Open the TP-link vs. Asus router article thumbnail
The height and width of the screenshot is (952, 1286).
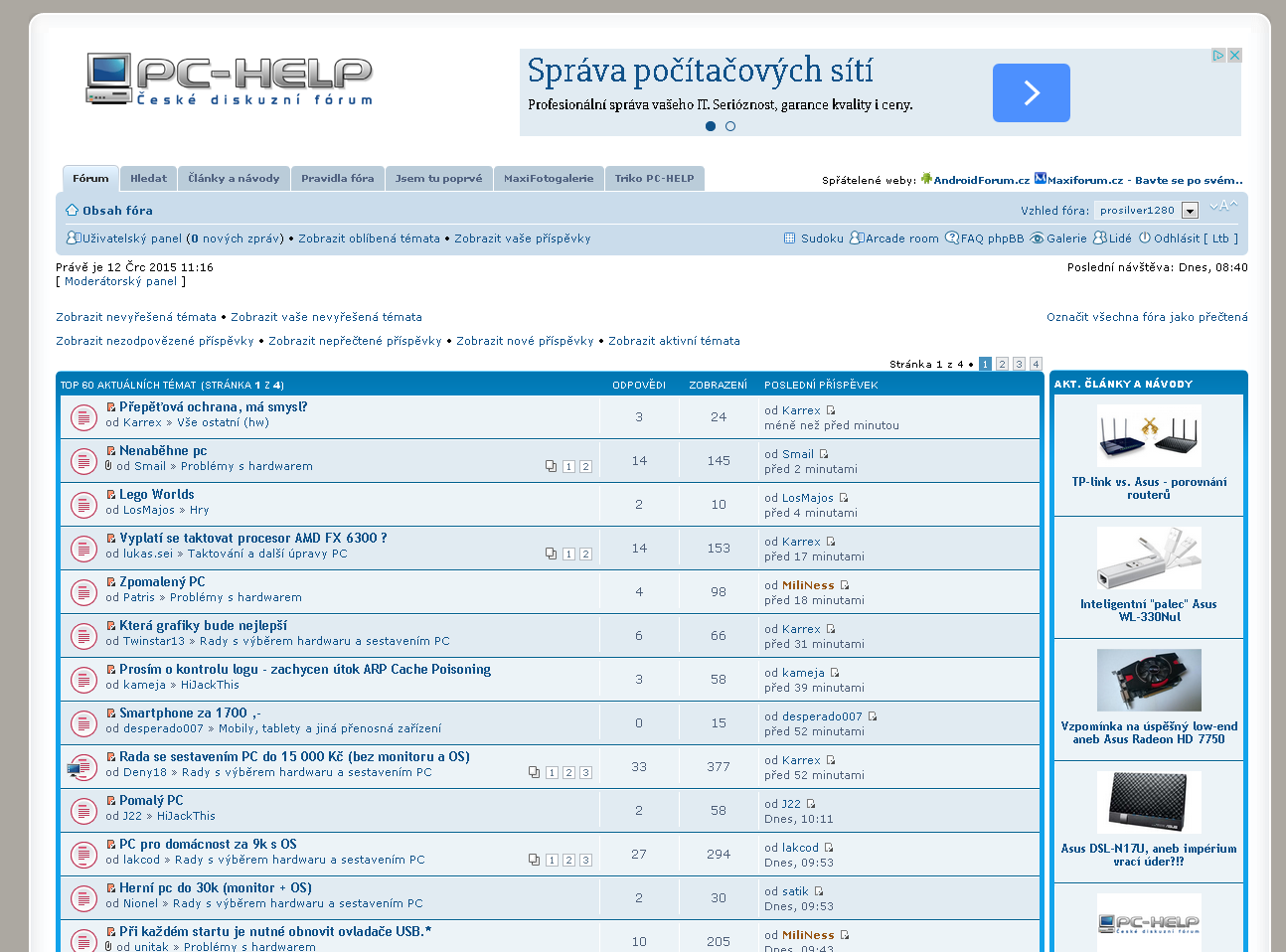1149,436
